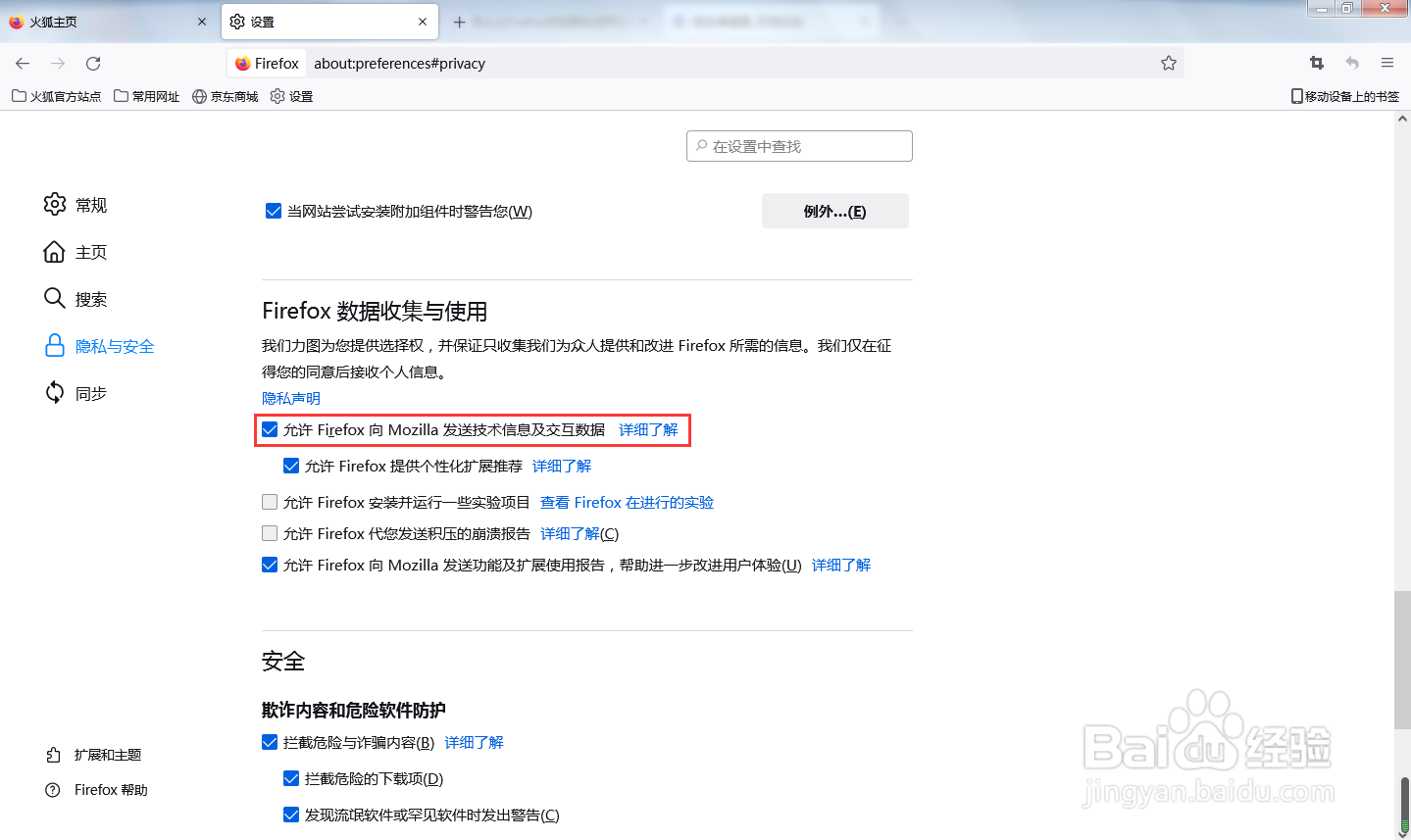Open 详细了解 link beside 个性化扩展推荐
The image size is (1411, 840).
tap(562, 466)
